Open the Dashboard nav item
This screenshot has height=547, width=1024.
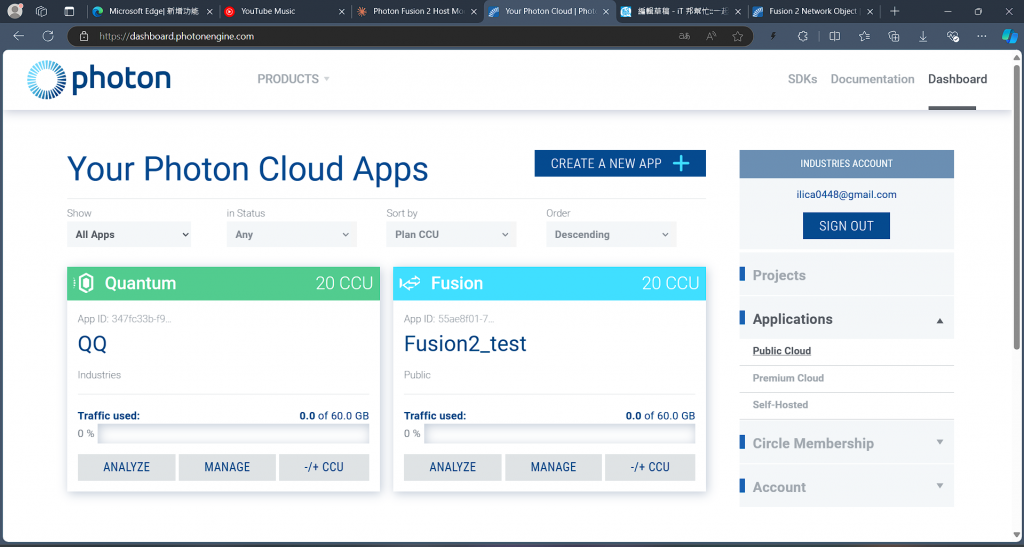[x=957, y=79]
